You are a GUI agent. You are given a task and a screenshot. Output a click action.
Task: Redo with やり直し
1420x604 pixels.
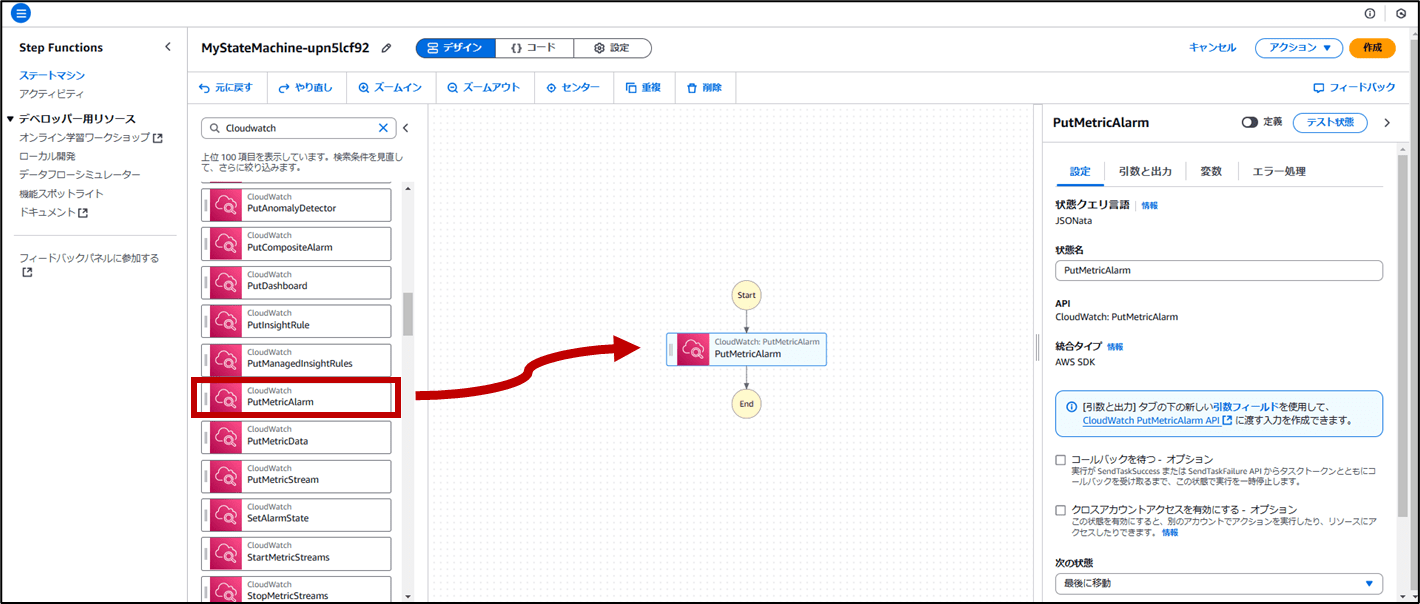(x=306, y=88)
